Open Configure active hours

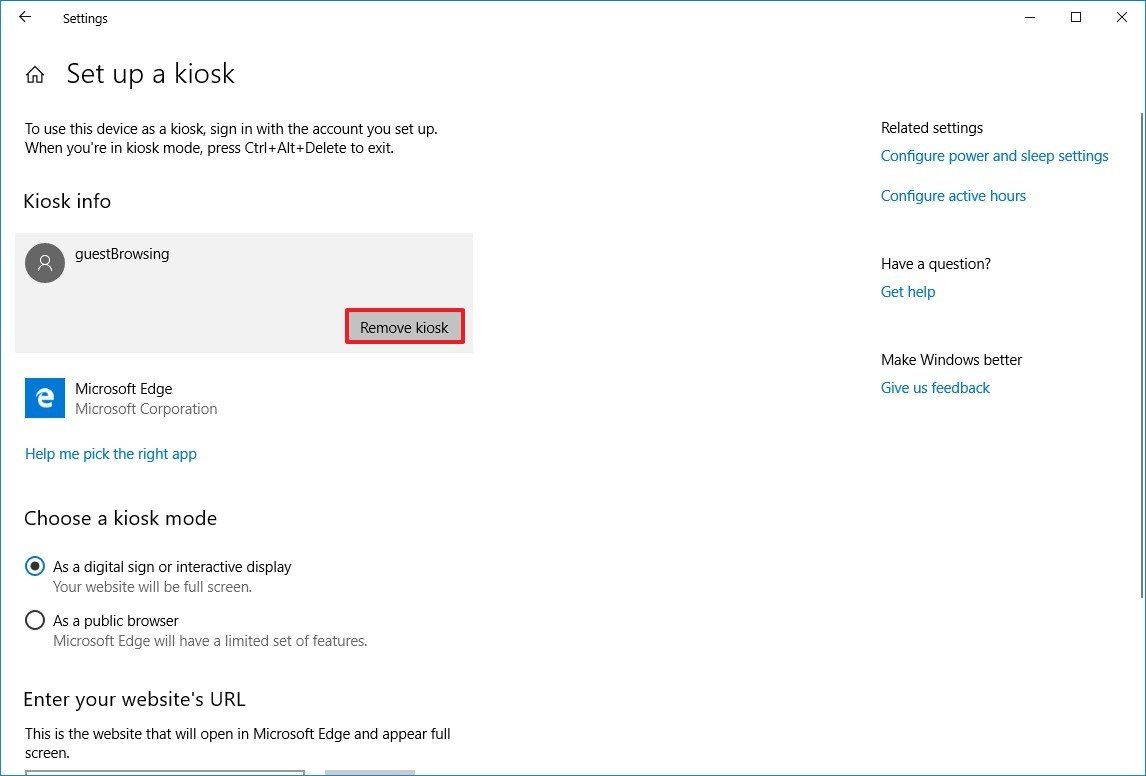tap(953, 195)
